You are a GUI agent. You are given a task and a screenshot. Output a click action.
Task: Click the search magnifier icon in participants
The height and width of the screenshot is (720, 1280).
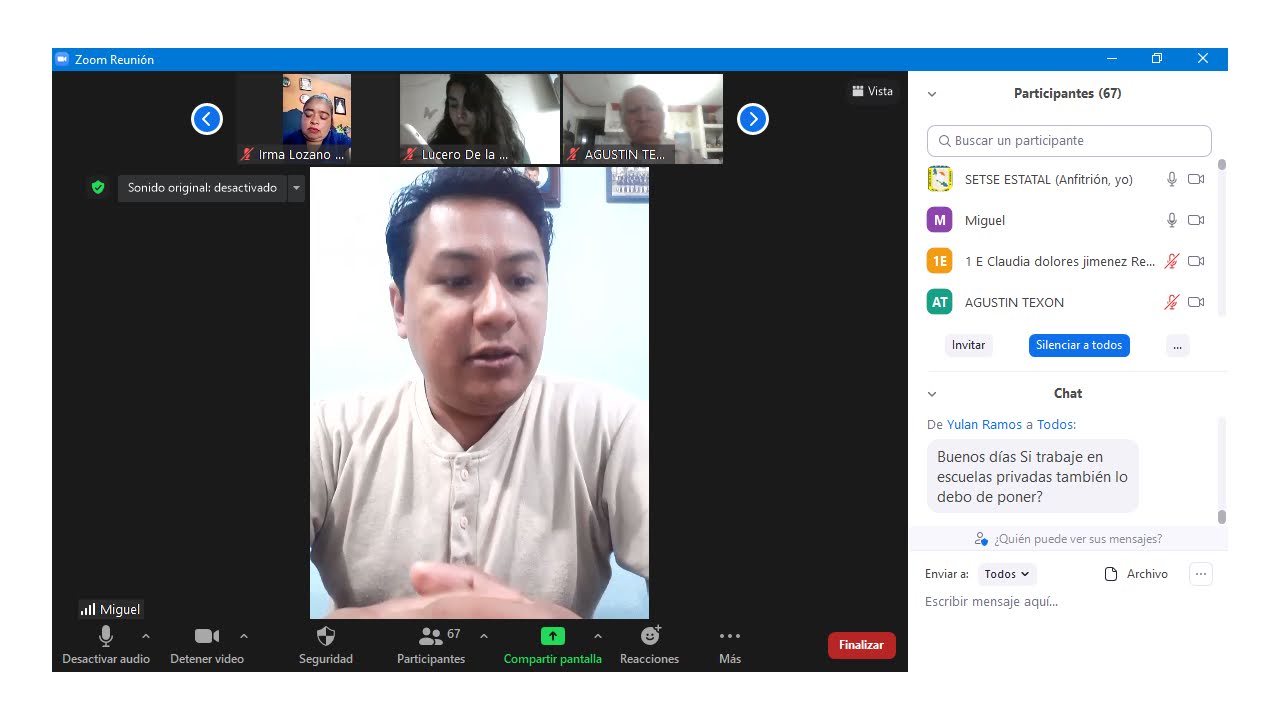pos(944,141)
